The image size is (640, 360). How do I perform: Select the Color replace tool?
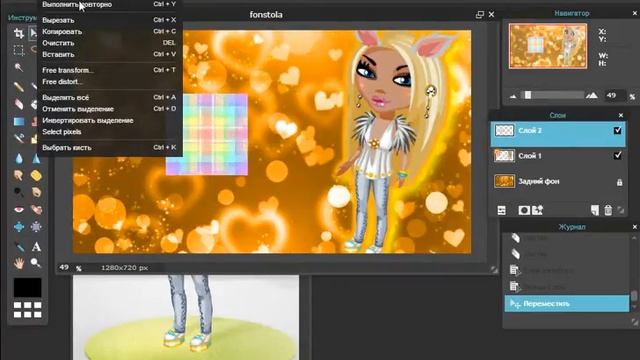coord(19,139)
